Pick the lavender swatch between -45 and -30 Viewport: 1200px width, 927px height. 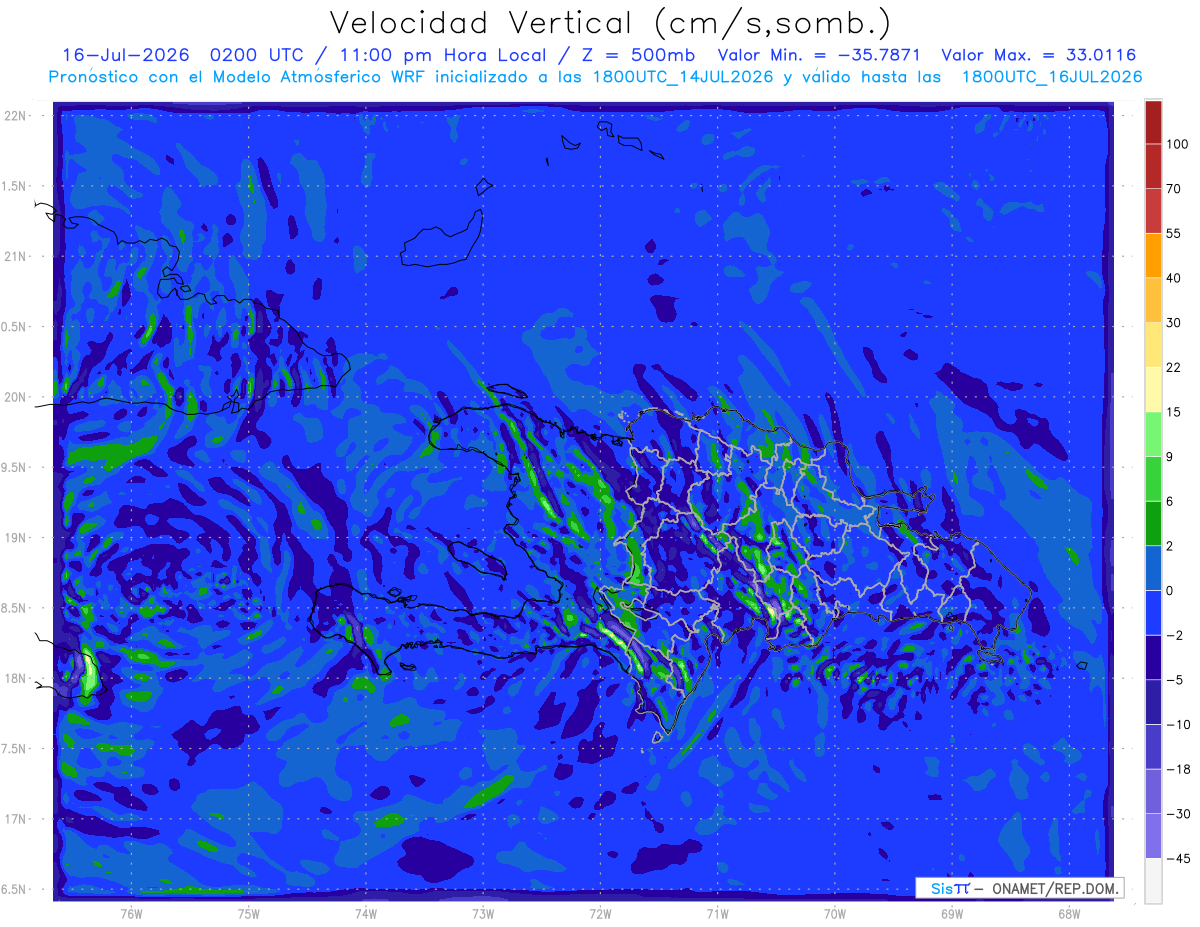tap(1153, 836)
